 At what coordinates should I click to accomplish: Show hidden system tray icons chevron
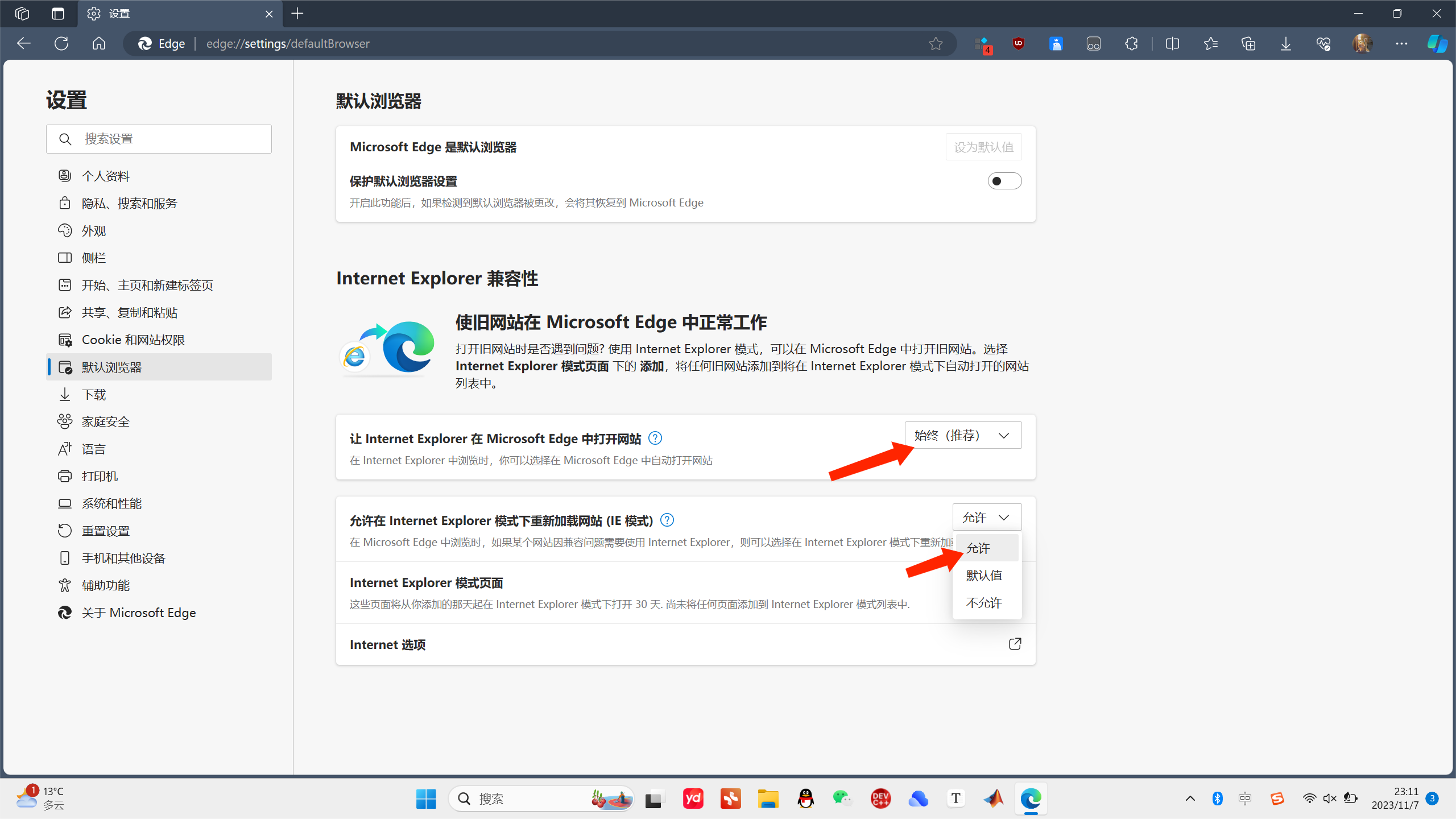click(x=1190, y=799)
